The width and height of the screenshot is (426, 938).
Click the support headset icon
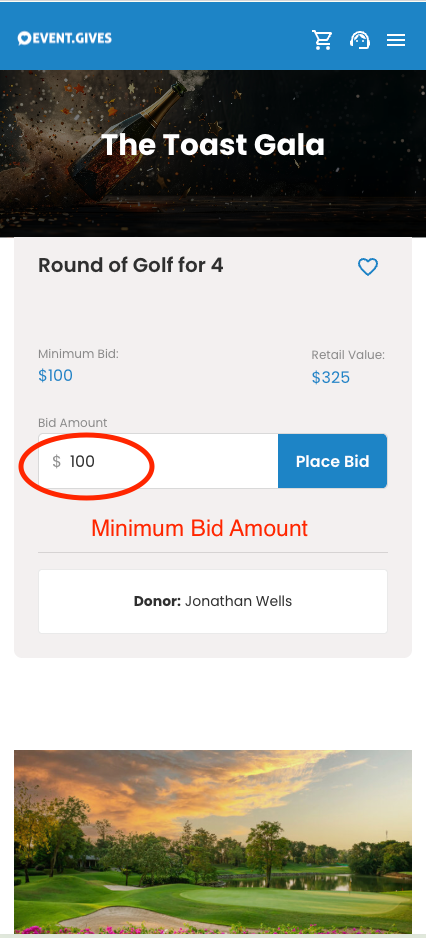coord(360,40)
